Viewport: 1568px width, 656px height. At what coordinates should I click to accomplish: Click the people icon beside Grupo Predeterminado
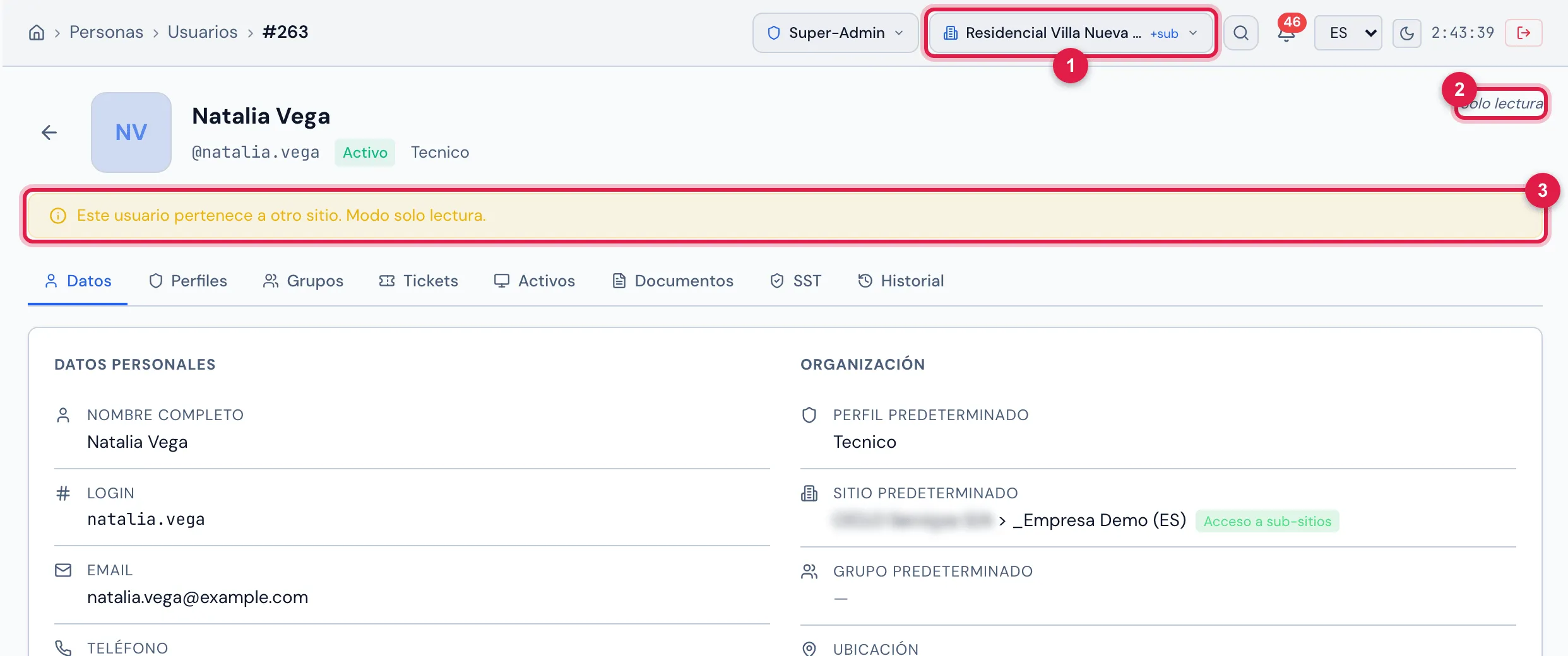click(x=809, y=571)
